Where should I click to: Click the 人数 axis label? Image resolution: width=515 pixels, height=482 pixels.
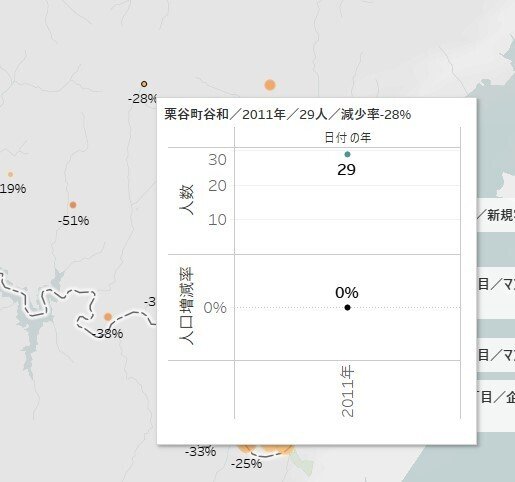pos(186,200)
